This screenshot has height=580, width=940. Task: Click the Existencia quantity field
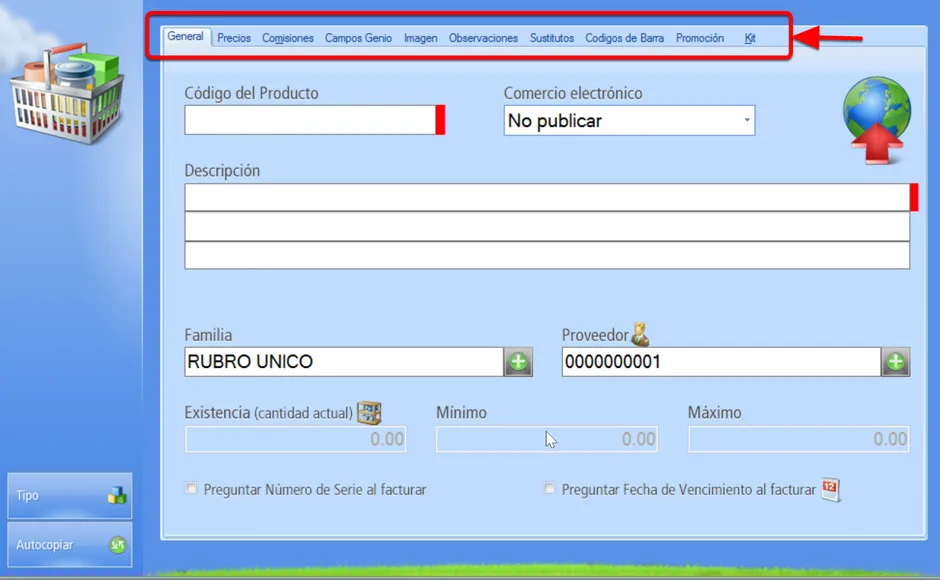click(296, 439)
